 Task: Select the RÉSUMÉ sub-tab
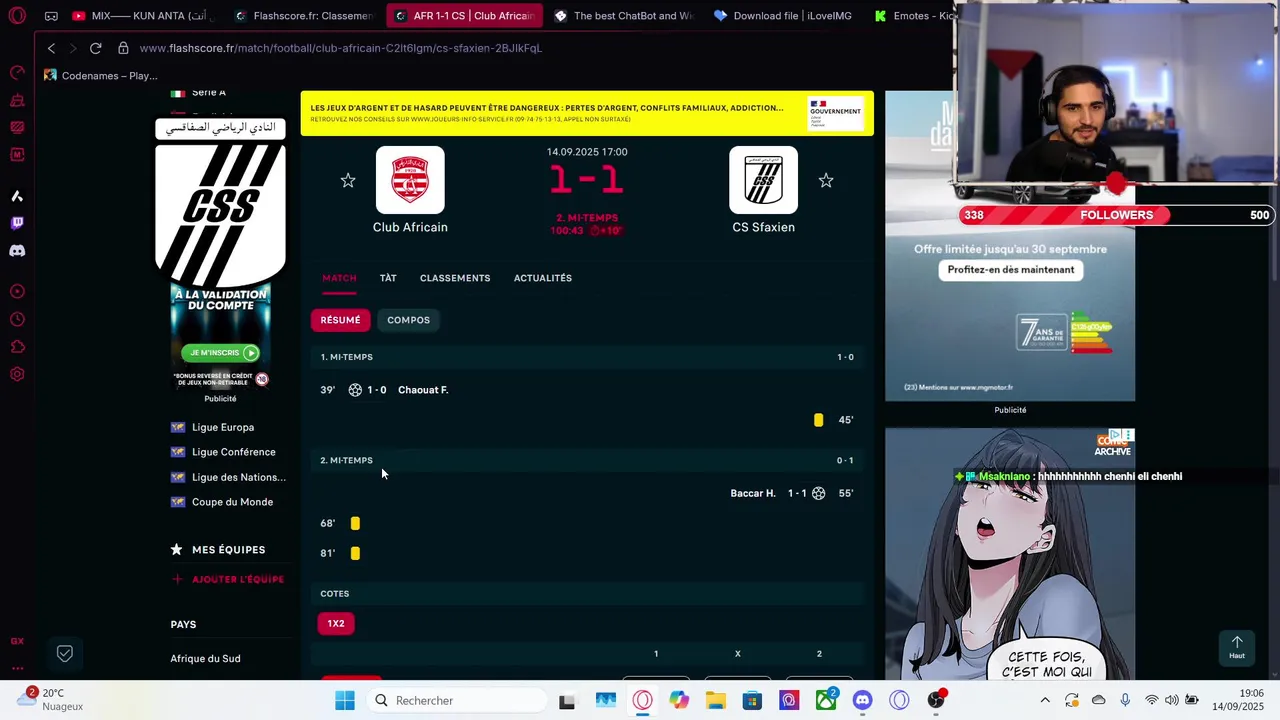point(340,320)
